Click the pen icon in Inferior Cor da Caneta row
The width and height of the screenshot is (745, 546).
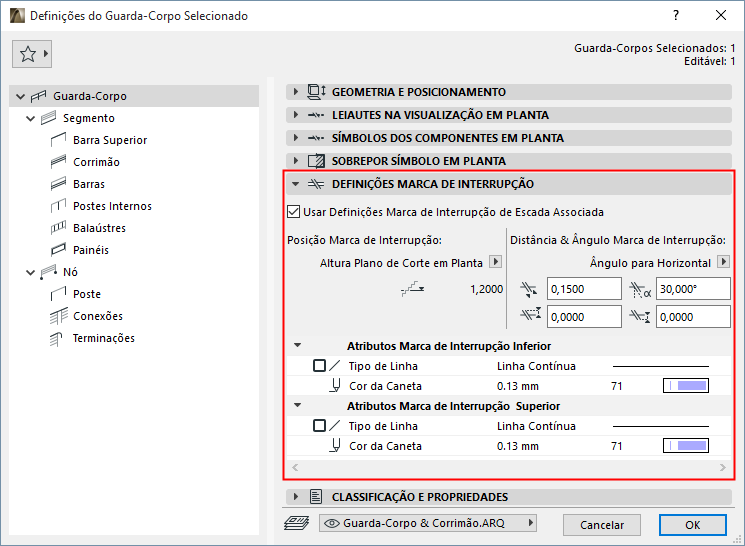pos(335,386)
